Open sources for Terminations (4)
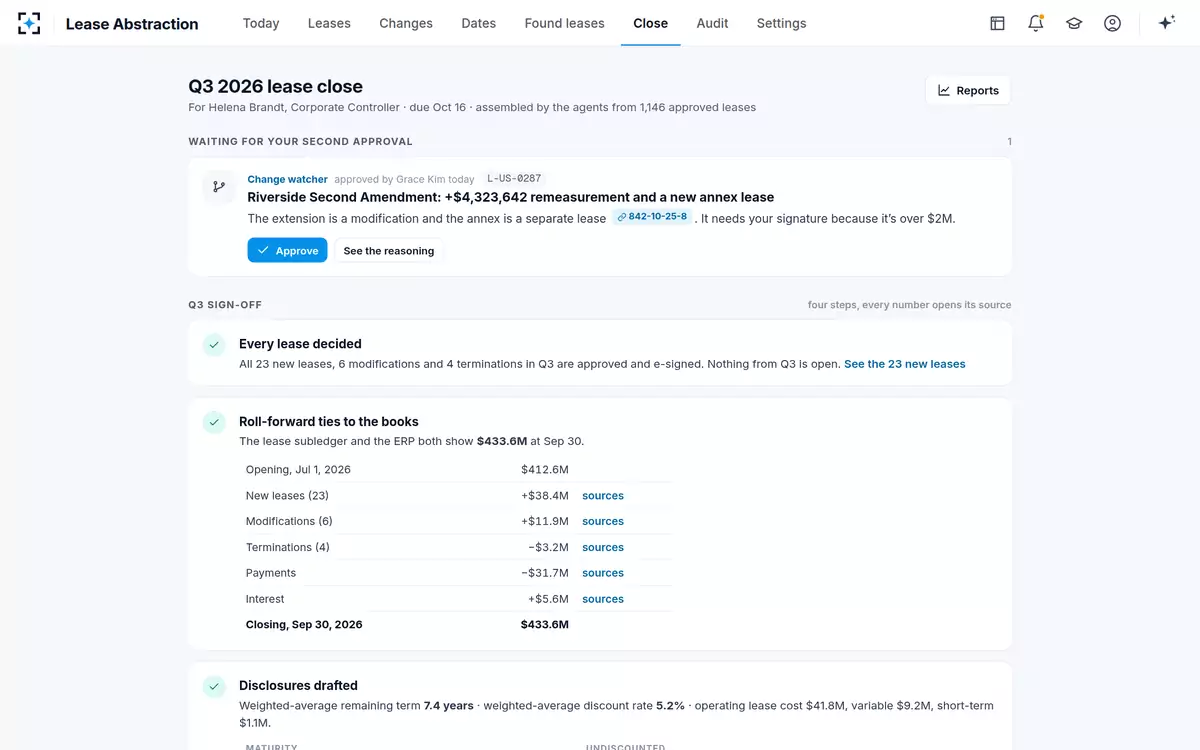 click(603, 547)
